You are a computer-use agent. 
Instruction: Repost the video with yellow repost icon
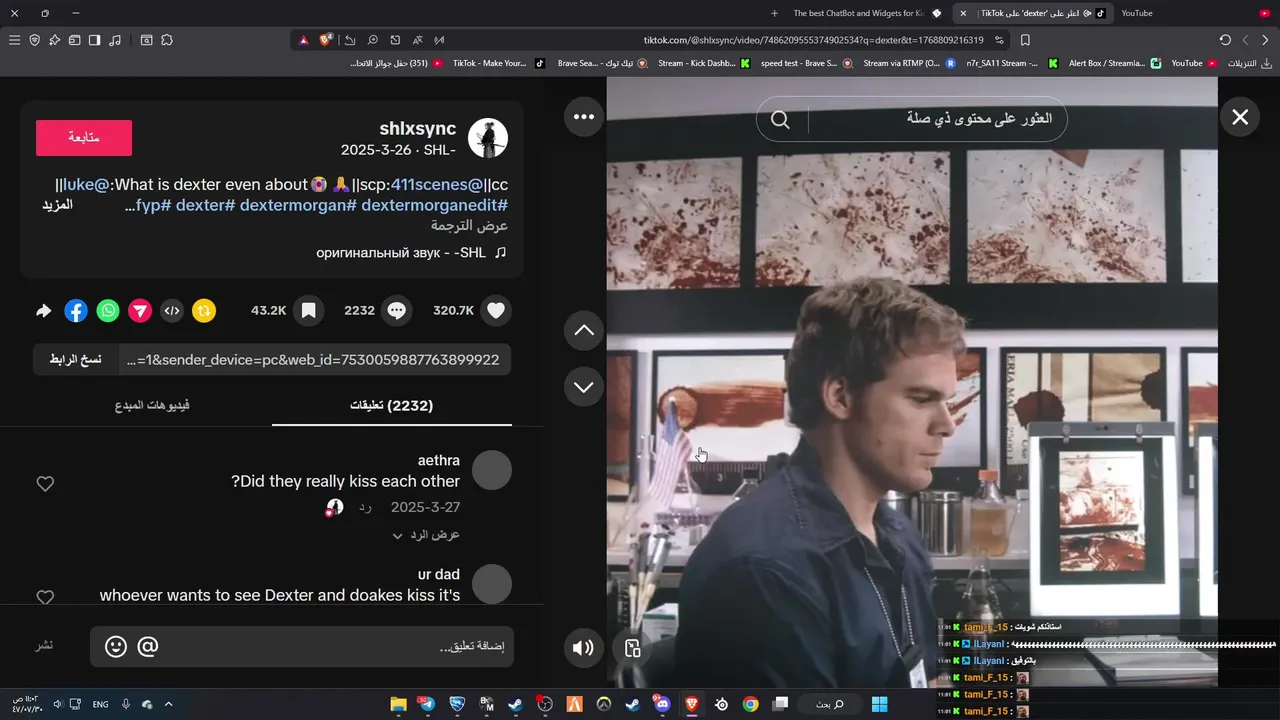204,311
